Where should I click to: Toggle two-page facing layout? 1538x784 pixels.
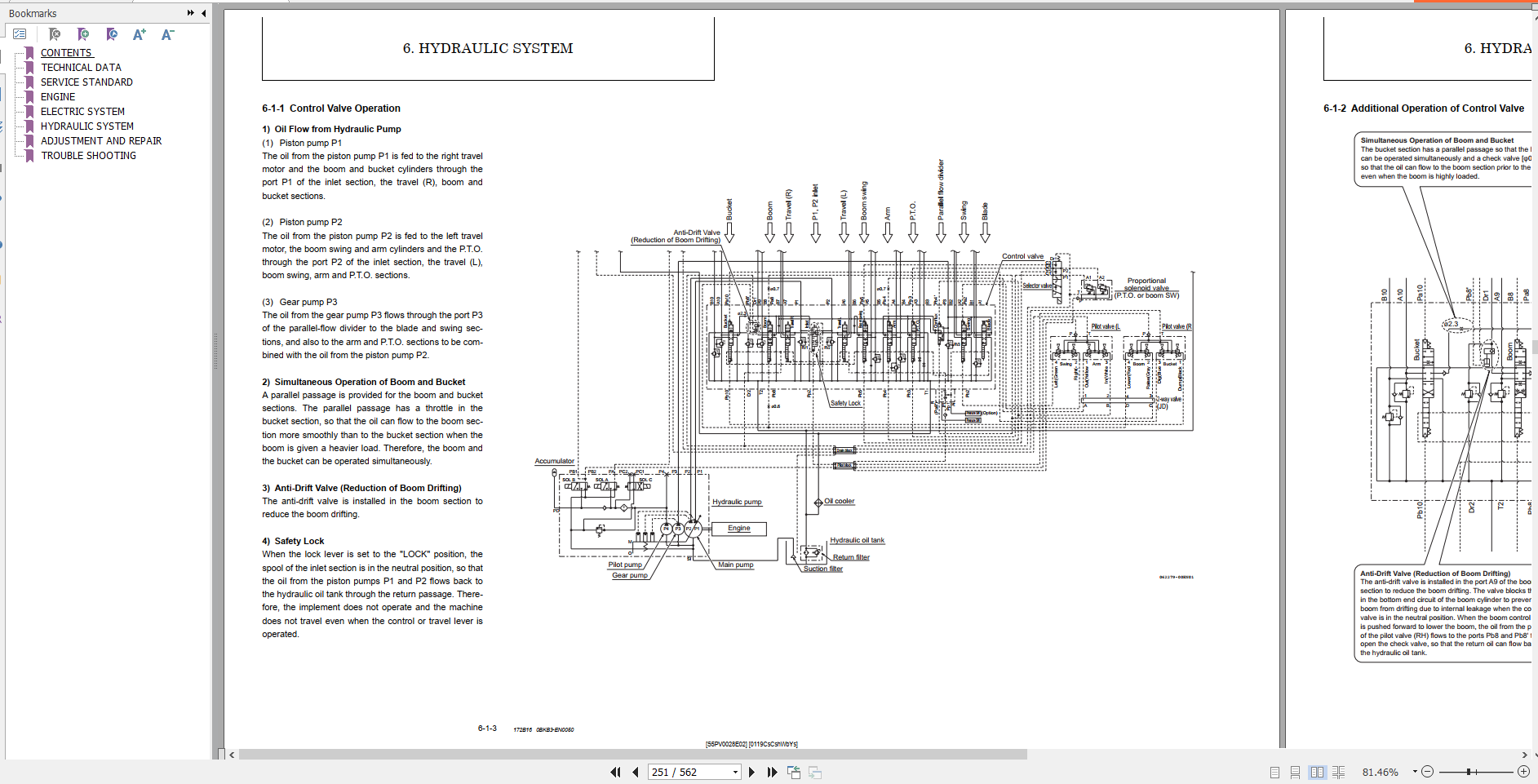tap(1317, 772)
